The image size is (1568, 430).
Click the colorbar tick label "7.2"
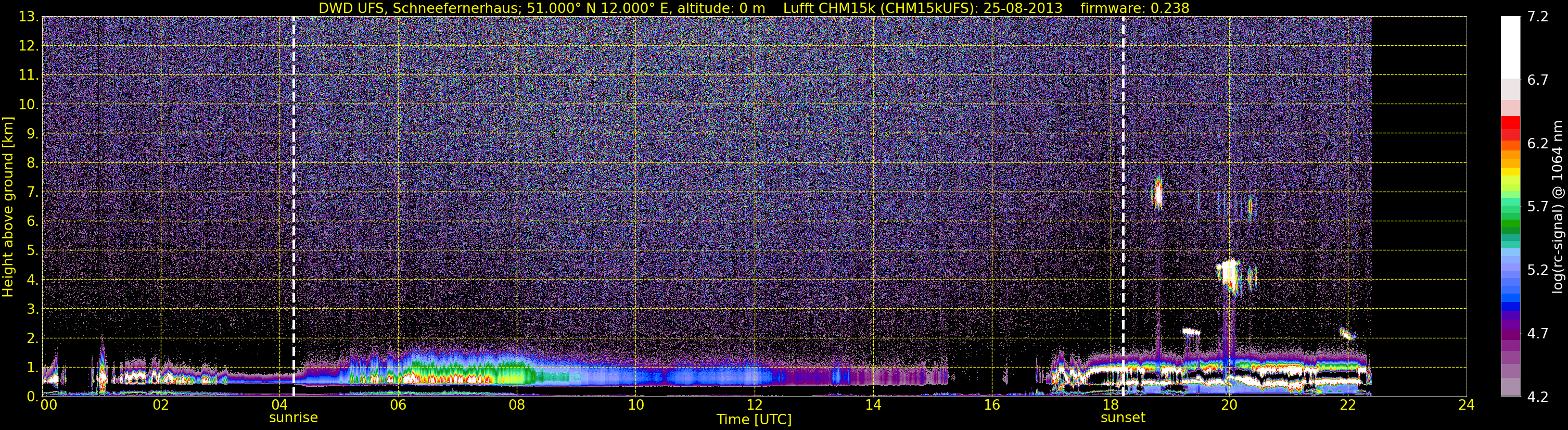[1538, 17]
